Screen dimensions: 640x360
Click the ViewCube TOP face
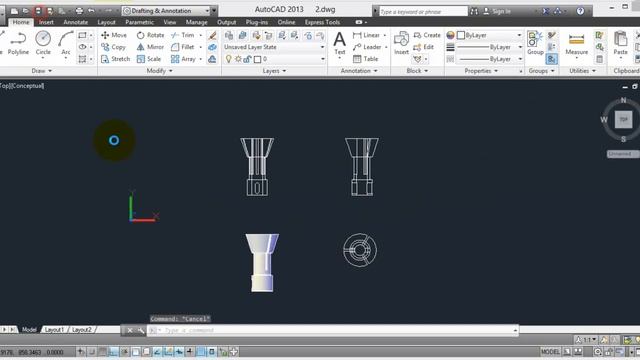pyautogui.click(x=623, y=119)
